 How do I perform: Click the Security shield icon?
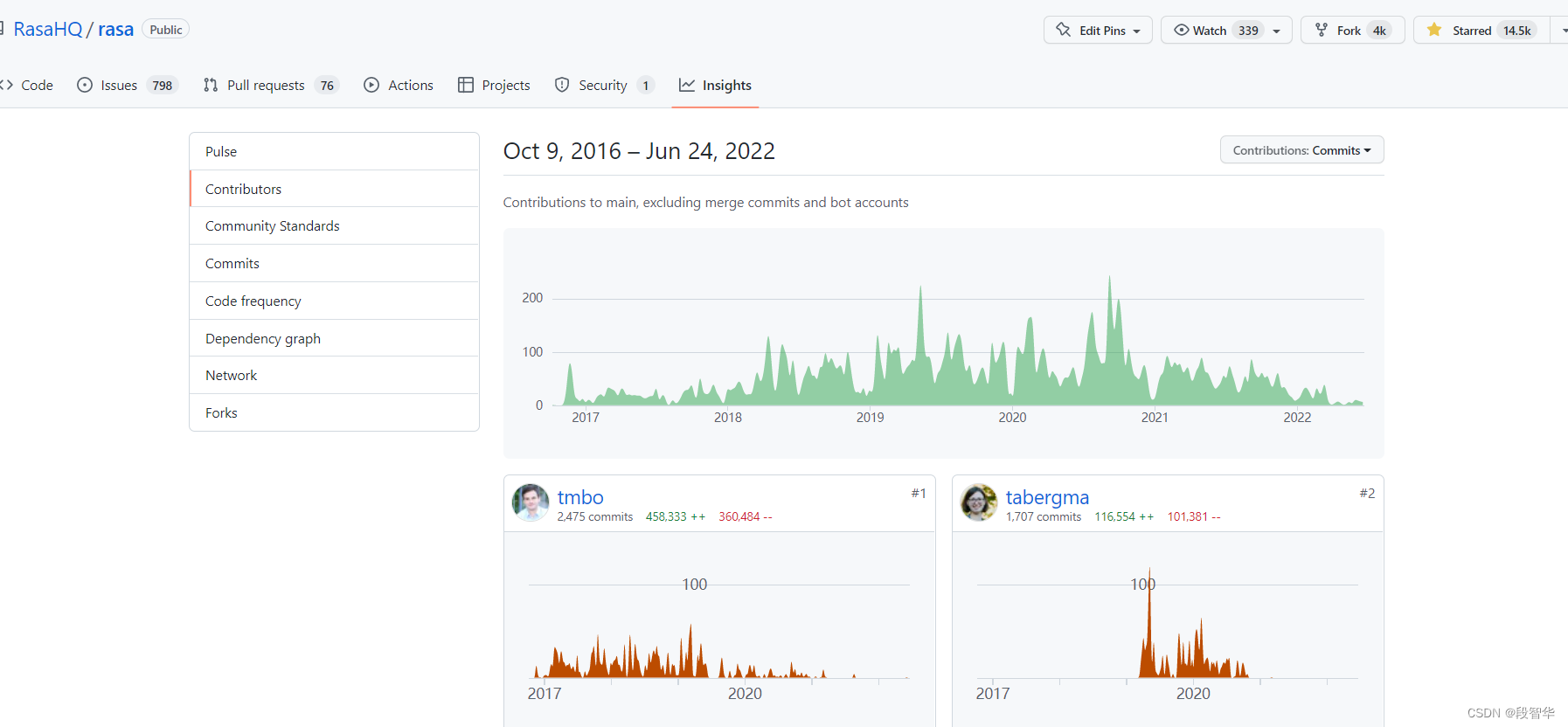(x=562, y=85)
